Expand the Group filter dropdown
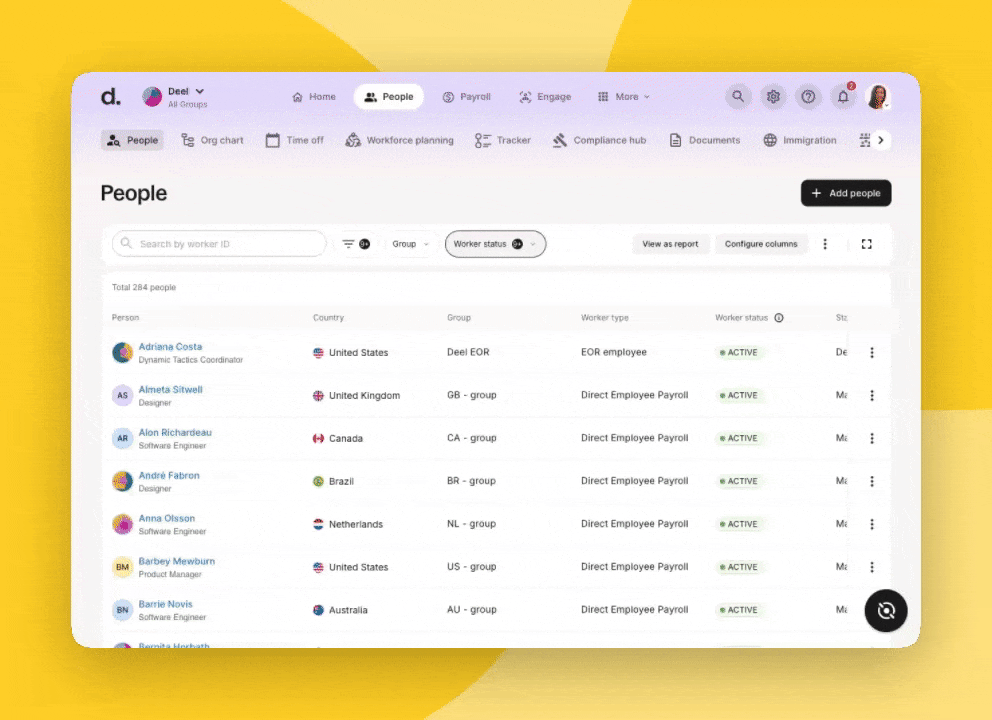 [411, 244]
